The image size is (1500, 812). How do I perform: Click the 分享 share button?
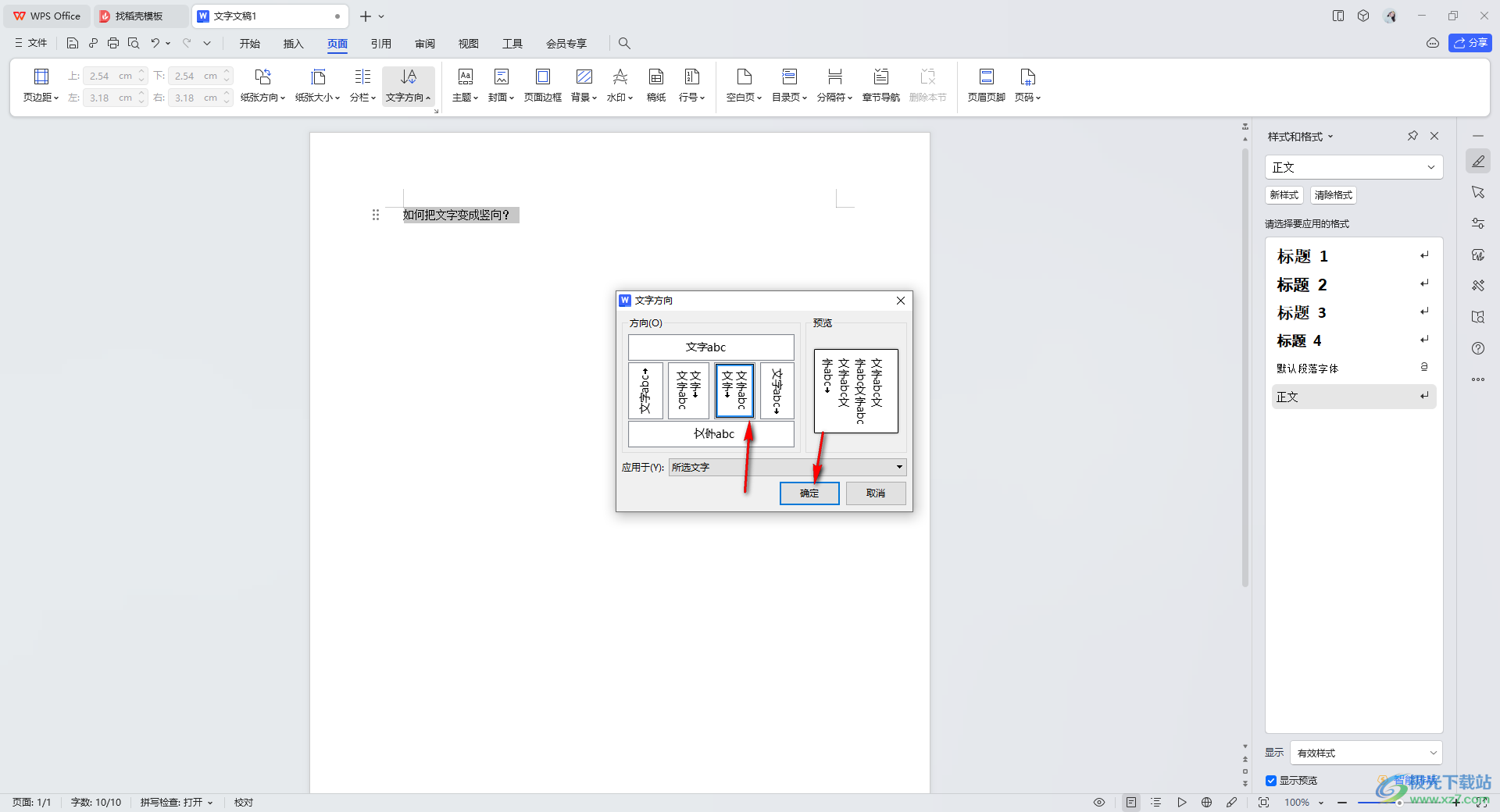[x=1470, y=43]
